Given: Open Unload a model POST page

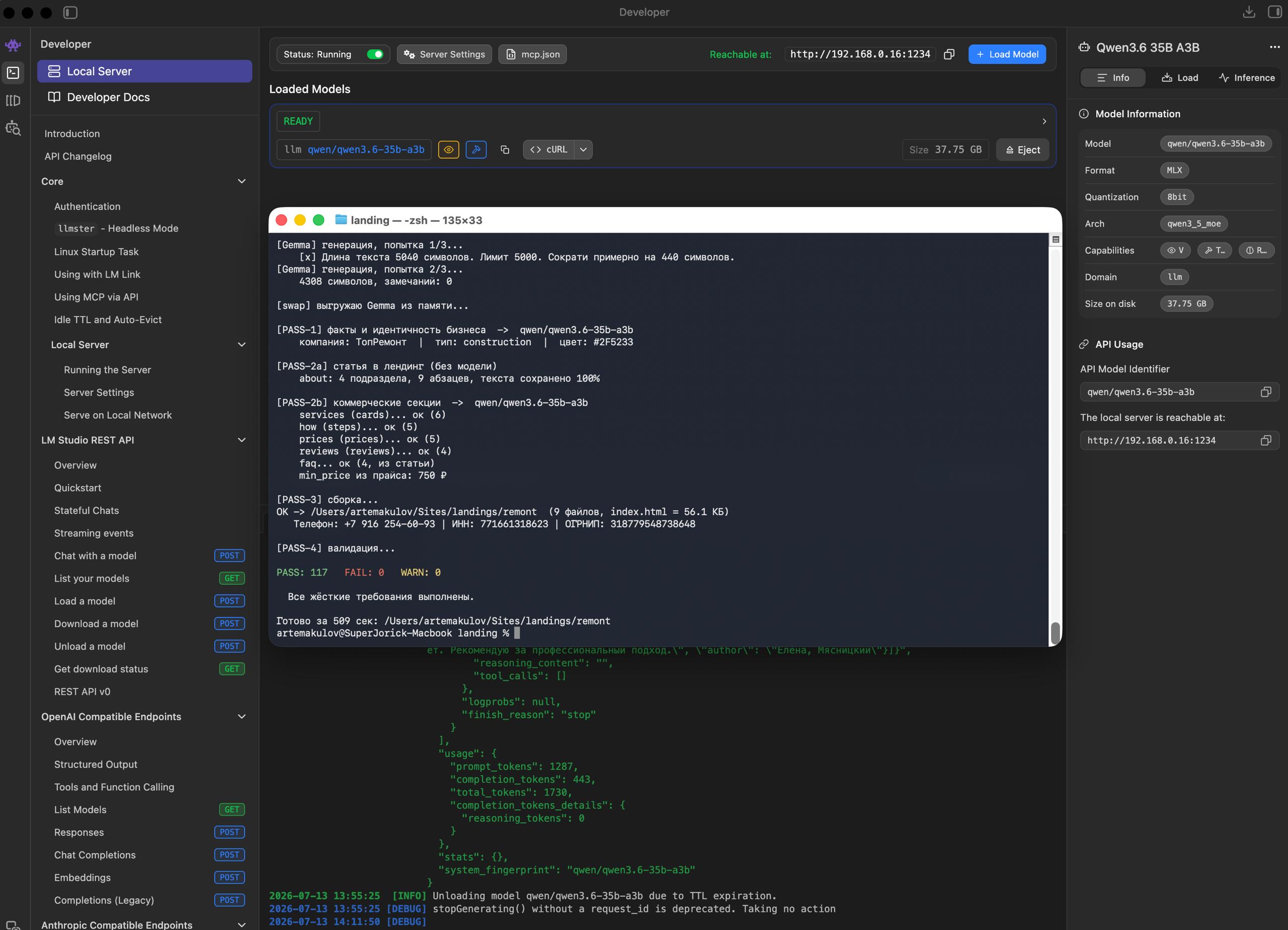Looking at the screenshot, I should click(149, 647).
